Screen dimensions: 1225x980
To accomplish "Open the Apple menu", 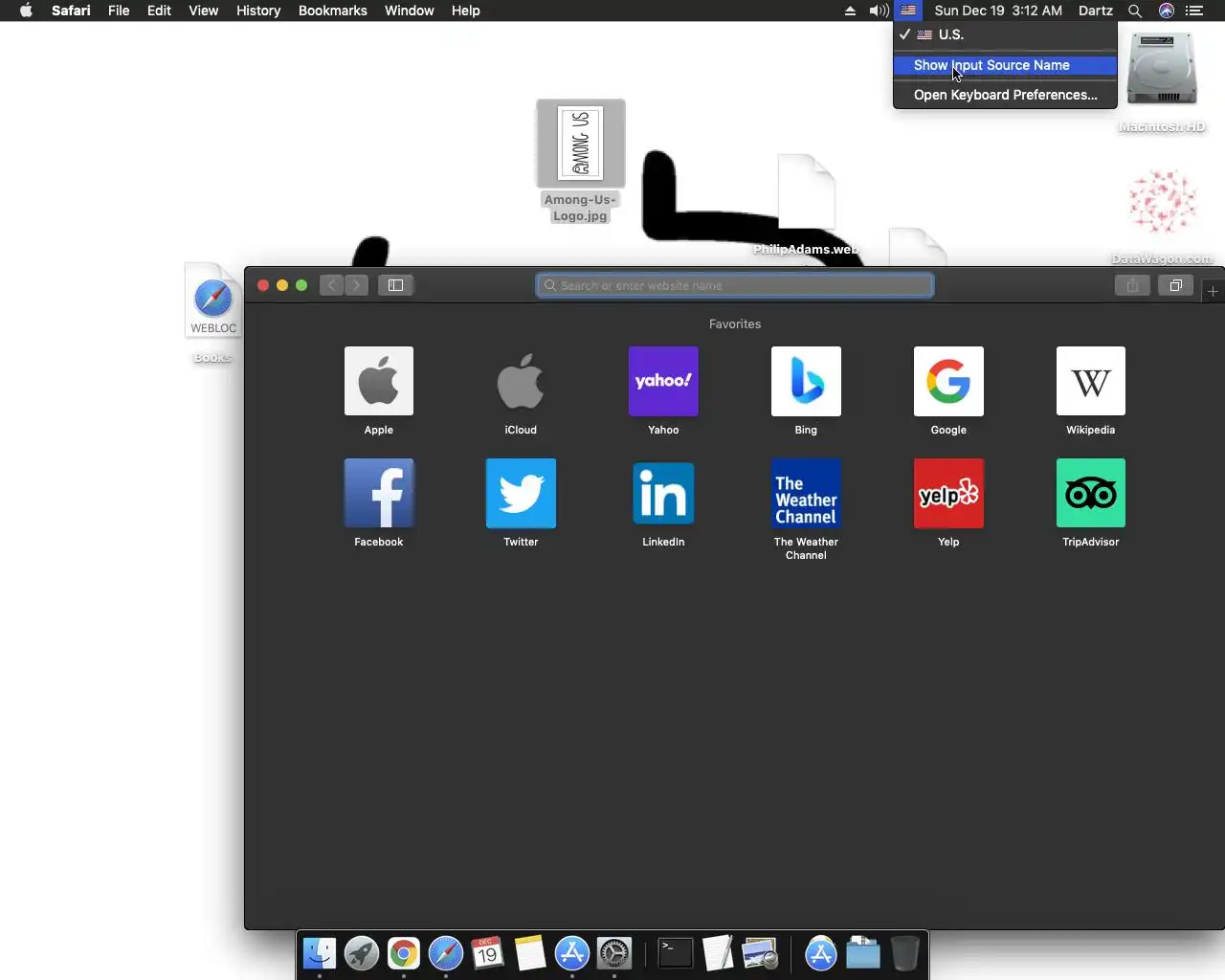I will (26, 11).
